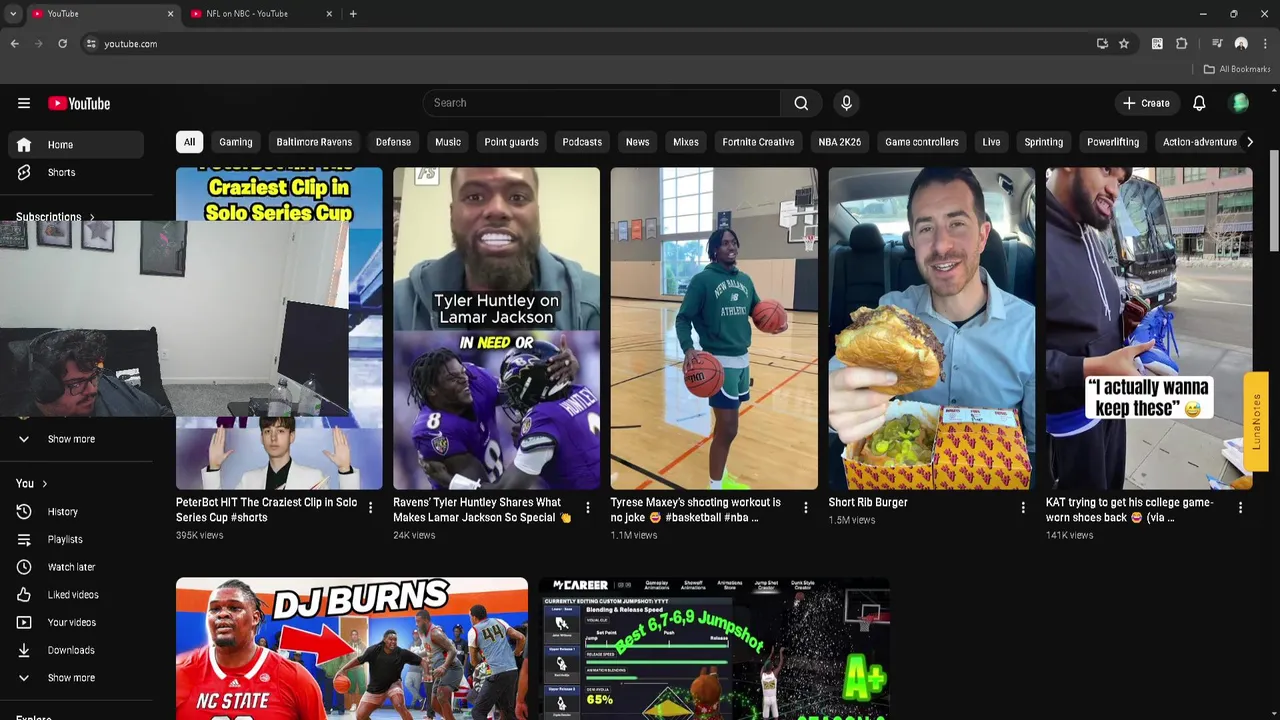
Task: Select the NBA 2K26 chip
Action: click(840, 142)
